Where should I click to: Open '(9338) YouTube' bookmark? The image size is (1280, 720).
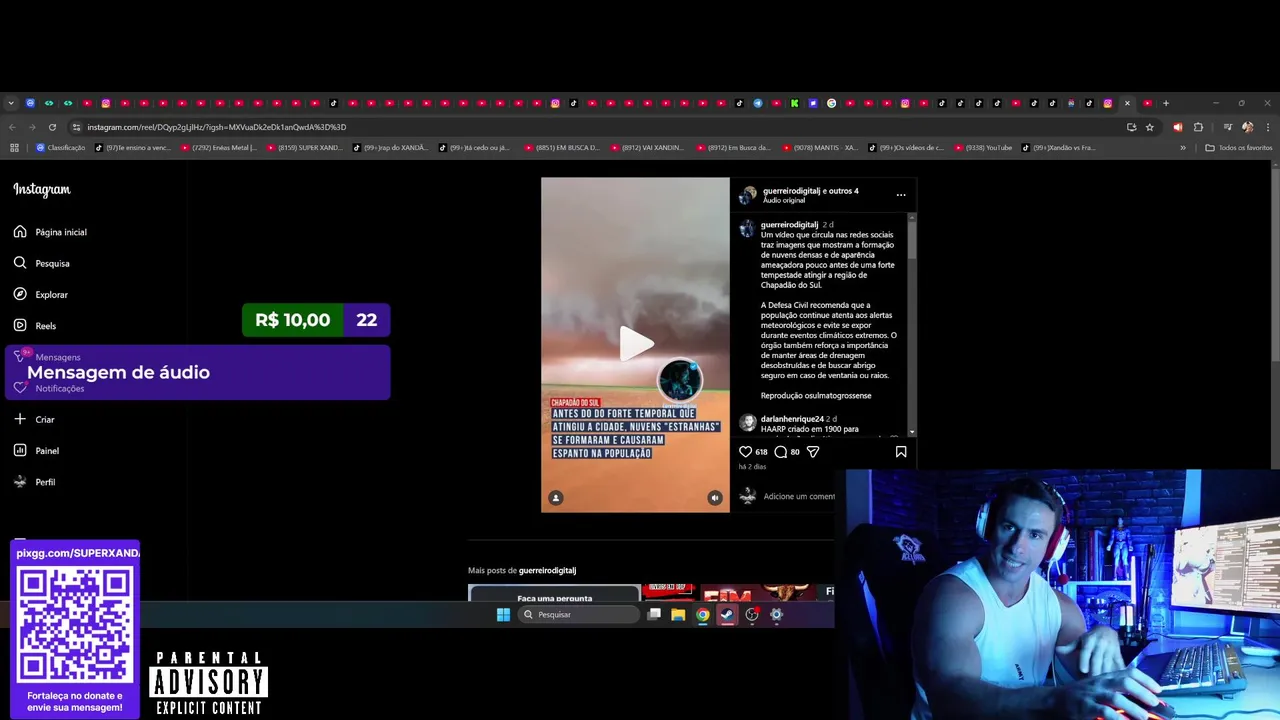pos(981,148)
